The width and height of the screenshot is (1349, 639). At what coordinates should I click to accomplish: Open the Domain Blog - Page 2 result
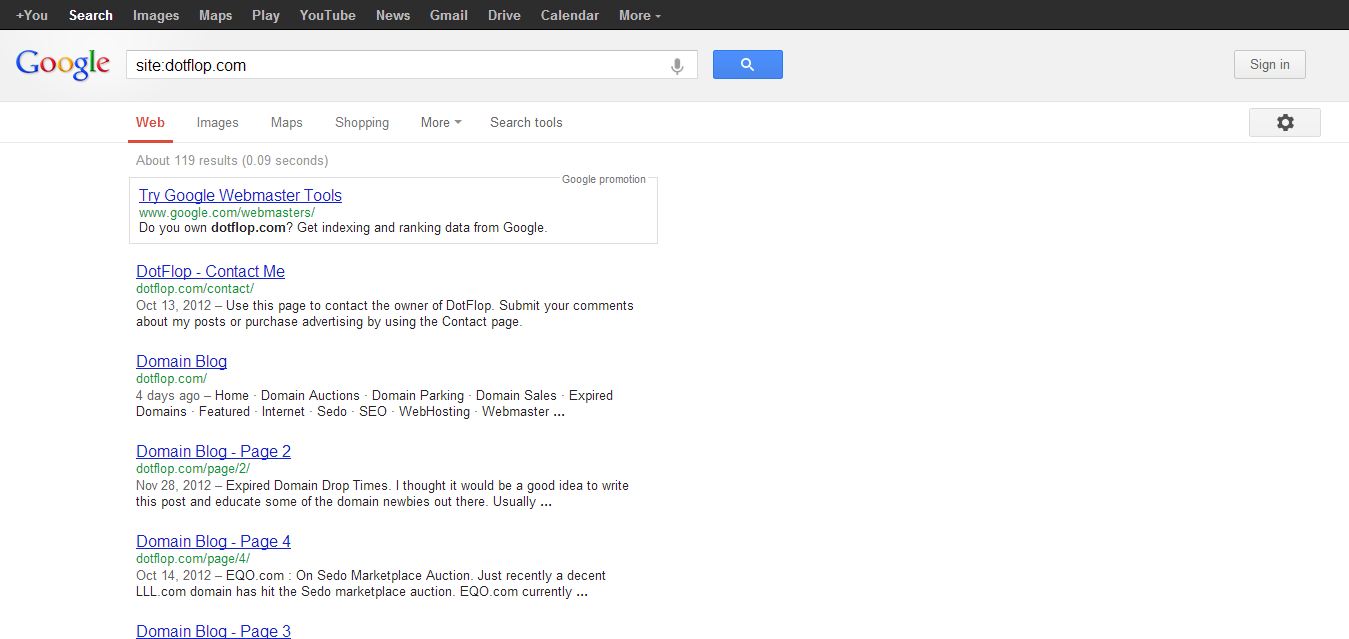(213, 451)
